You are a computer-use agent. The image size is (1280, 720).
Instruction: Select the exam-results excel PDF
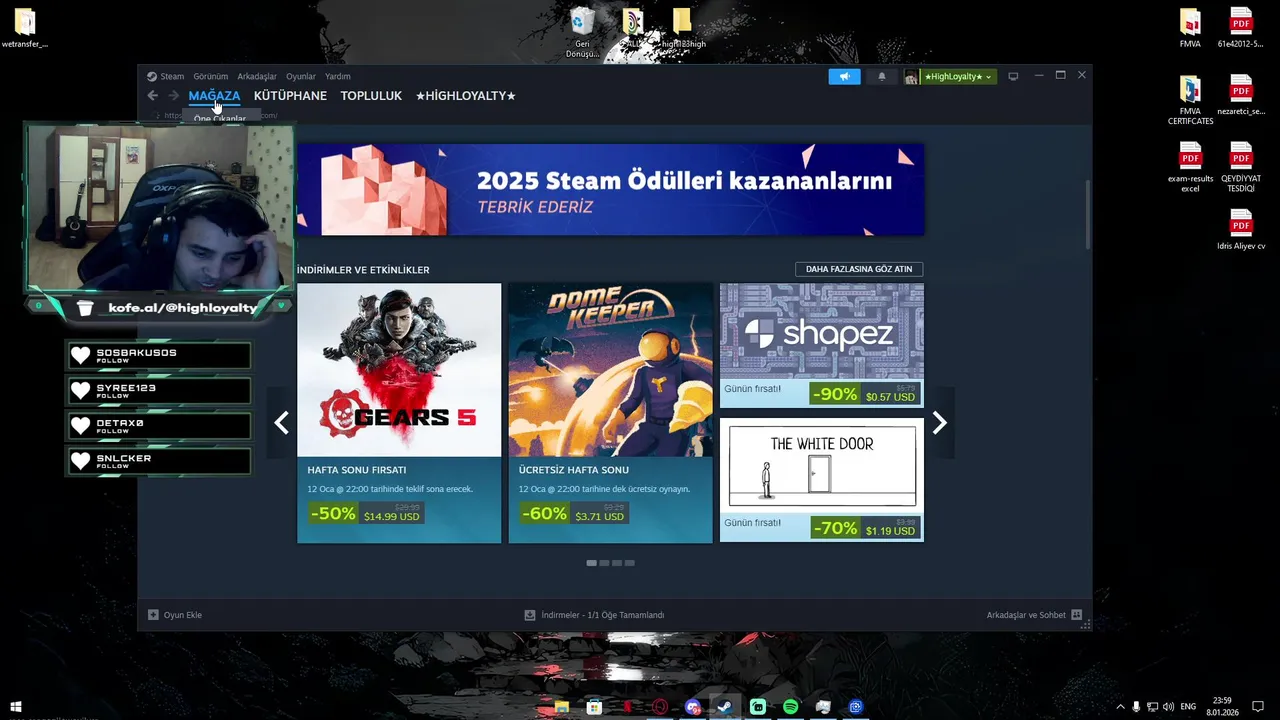1190,167
